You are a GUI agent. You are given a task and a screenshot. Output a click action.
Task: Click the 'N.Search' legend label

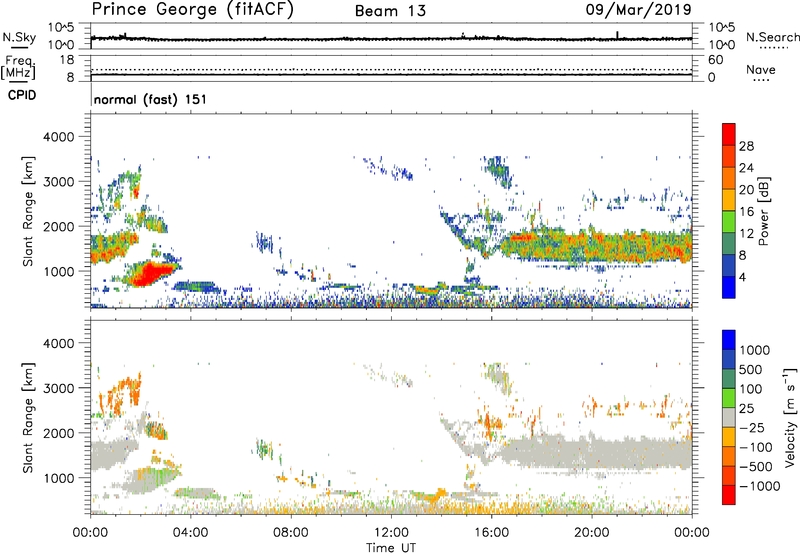772,37
